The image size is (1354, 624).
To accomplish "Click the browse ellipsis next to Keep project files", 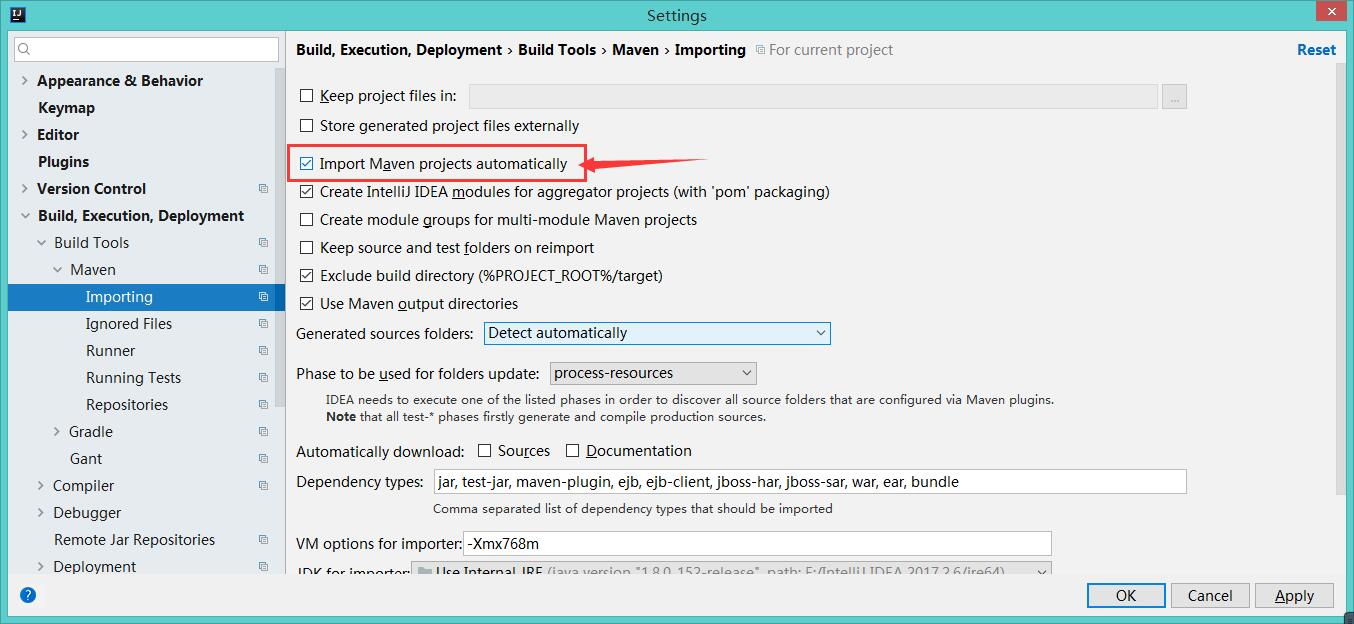I will (1174, 96).
